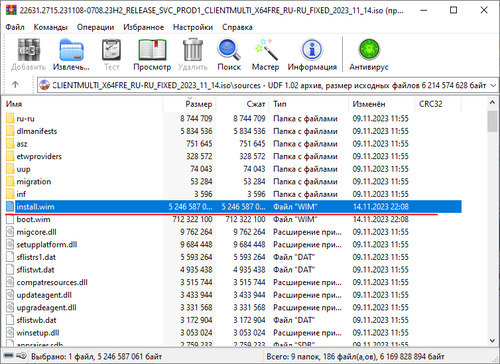Run the Антивирус scan icon
The width and height of the screenshot is (500, 364).
click(369, 50)
